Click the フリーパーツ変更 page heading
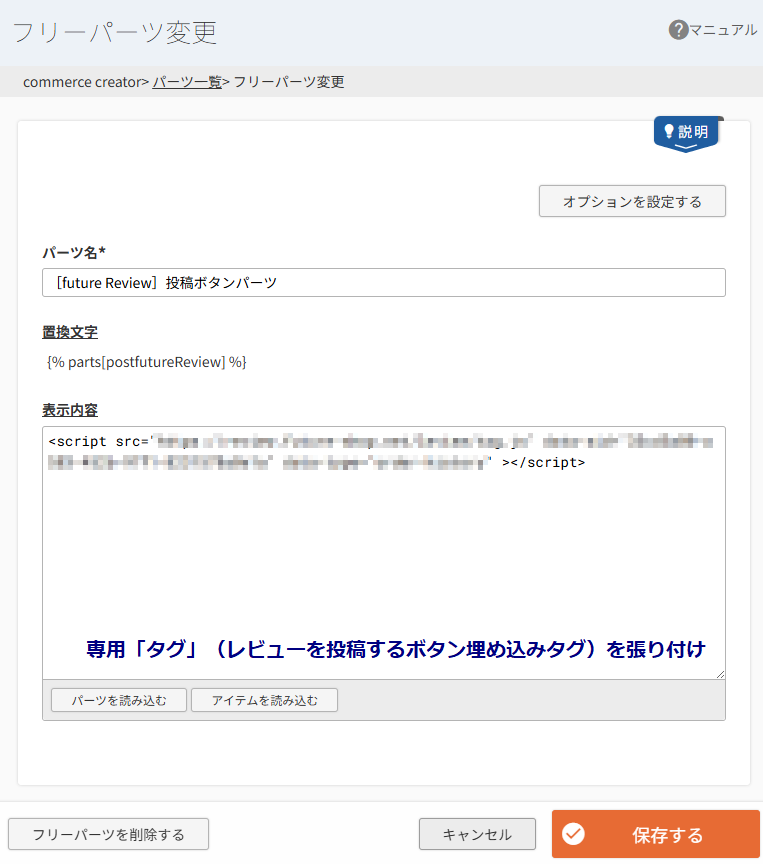Image resolution: width=763 pixels, height=864 pixels. [x=114, y=32]
